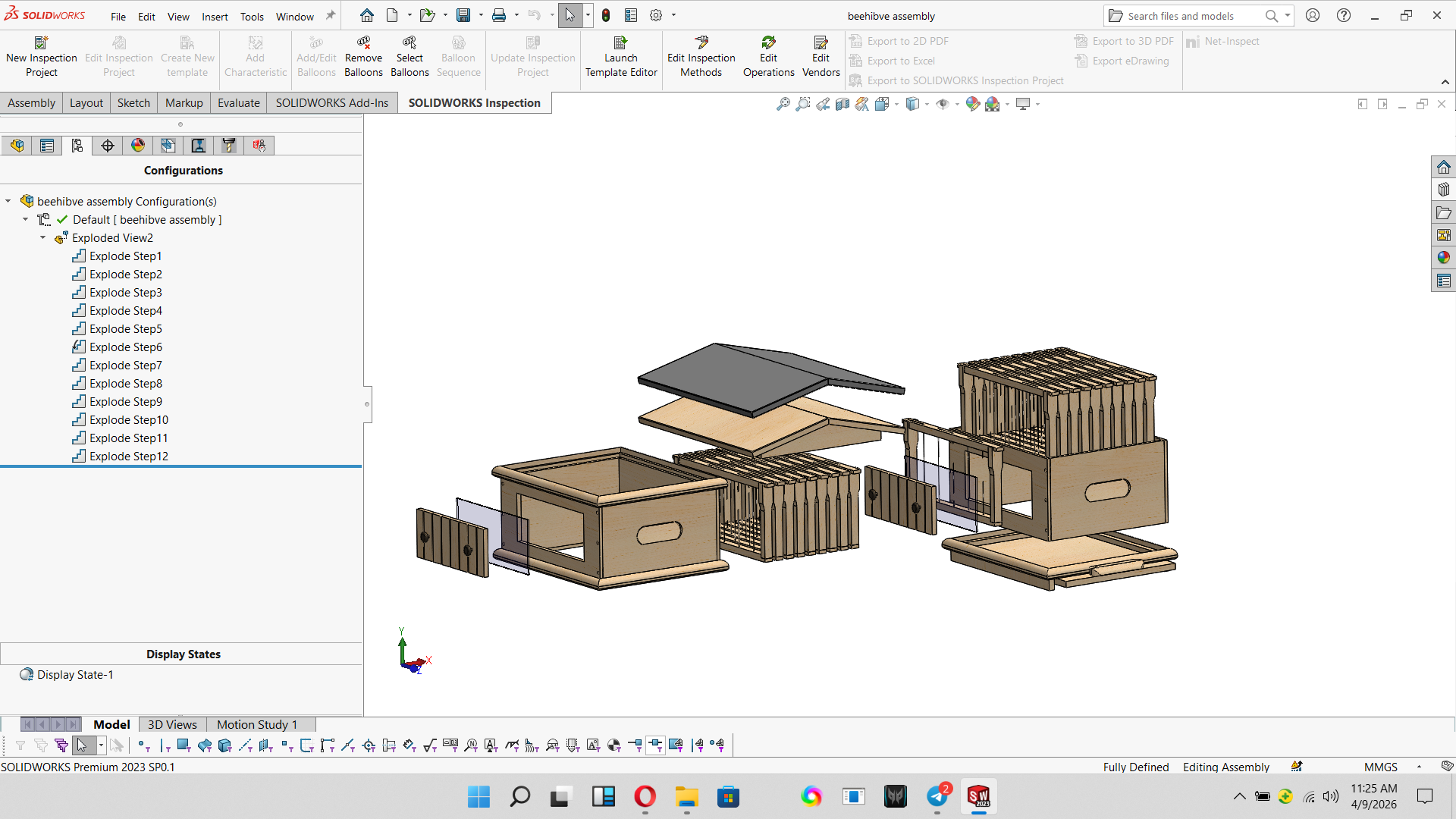Toggle the traffic light Rebuild icon

click(606, 15)
